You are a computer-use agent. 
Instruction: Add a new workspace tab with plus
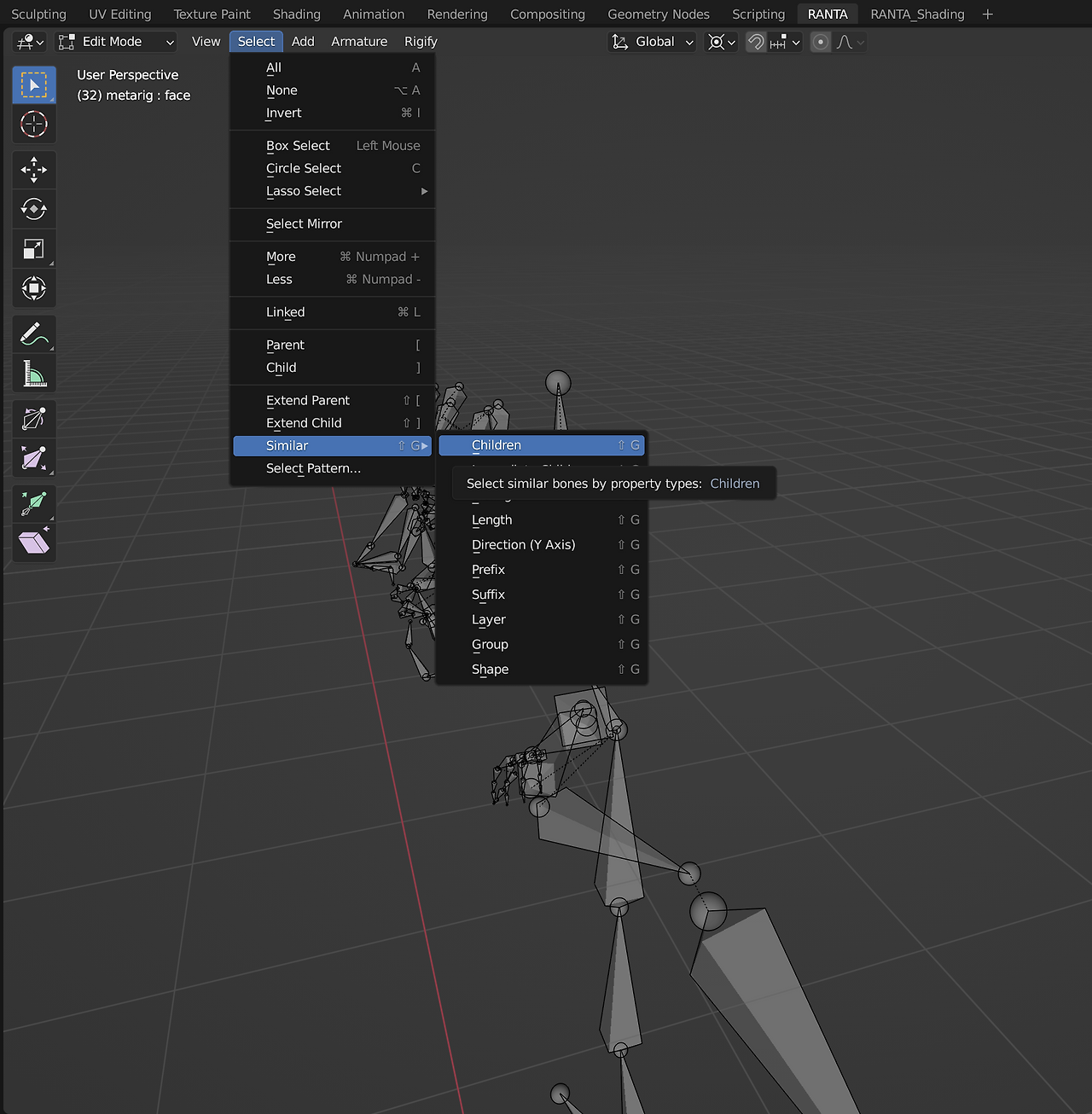pyautogui.click(x=988, y=15)
